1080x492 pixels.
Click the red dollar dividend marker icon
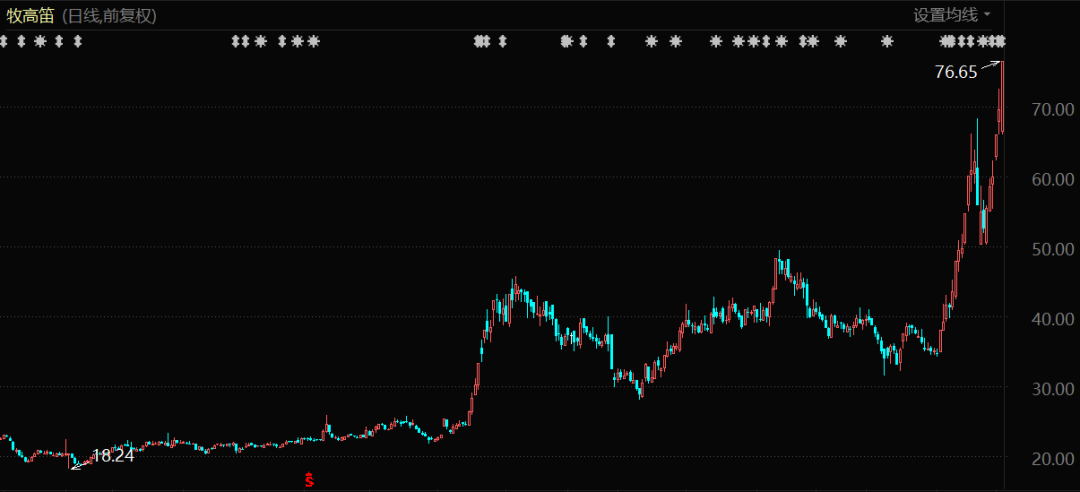pos(309,480)
